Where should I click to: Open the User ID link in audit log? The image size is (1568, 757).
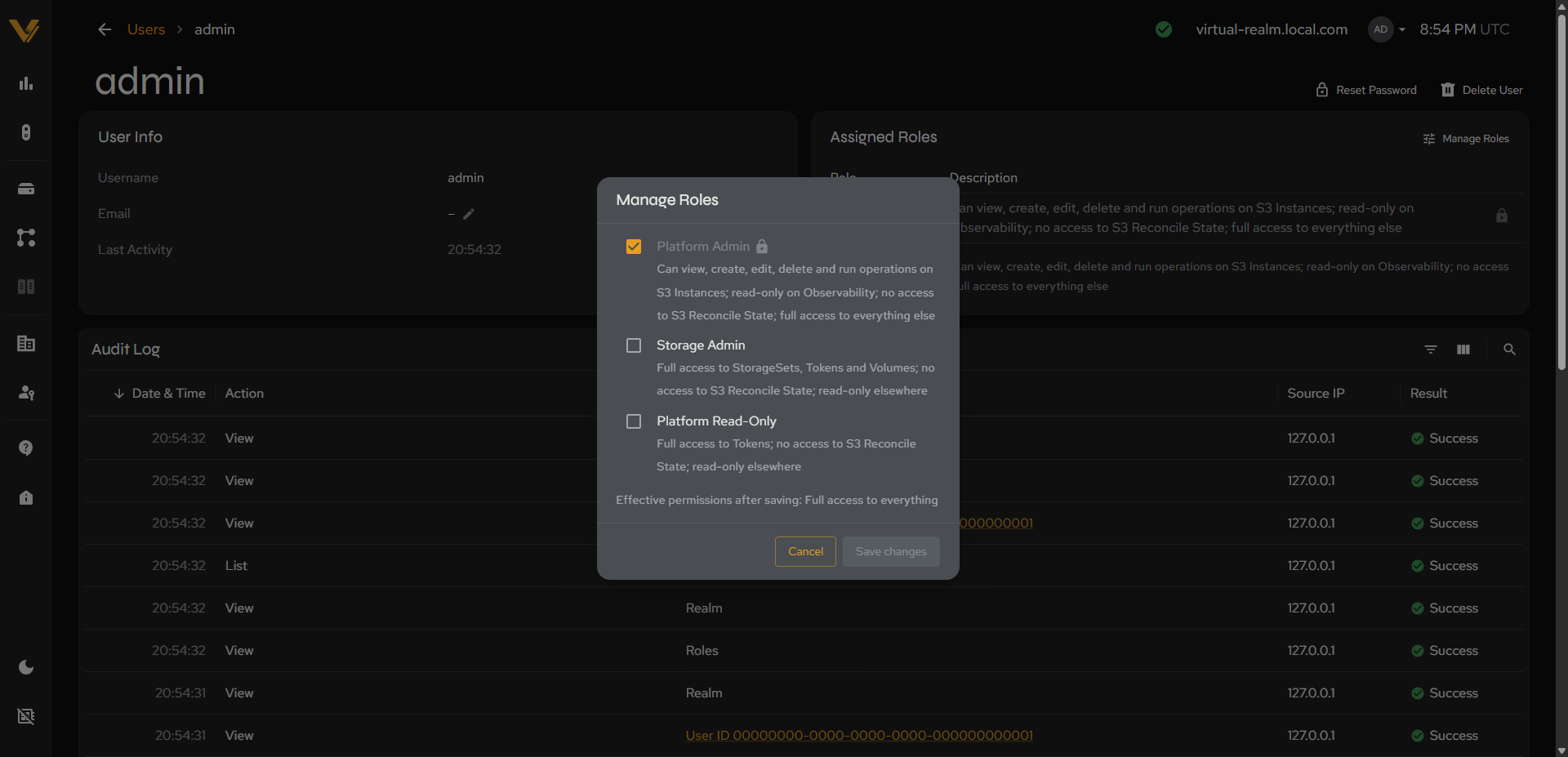859,736
